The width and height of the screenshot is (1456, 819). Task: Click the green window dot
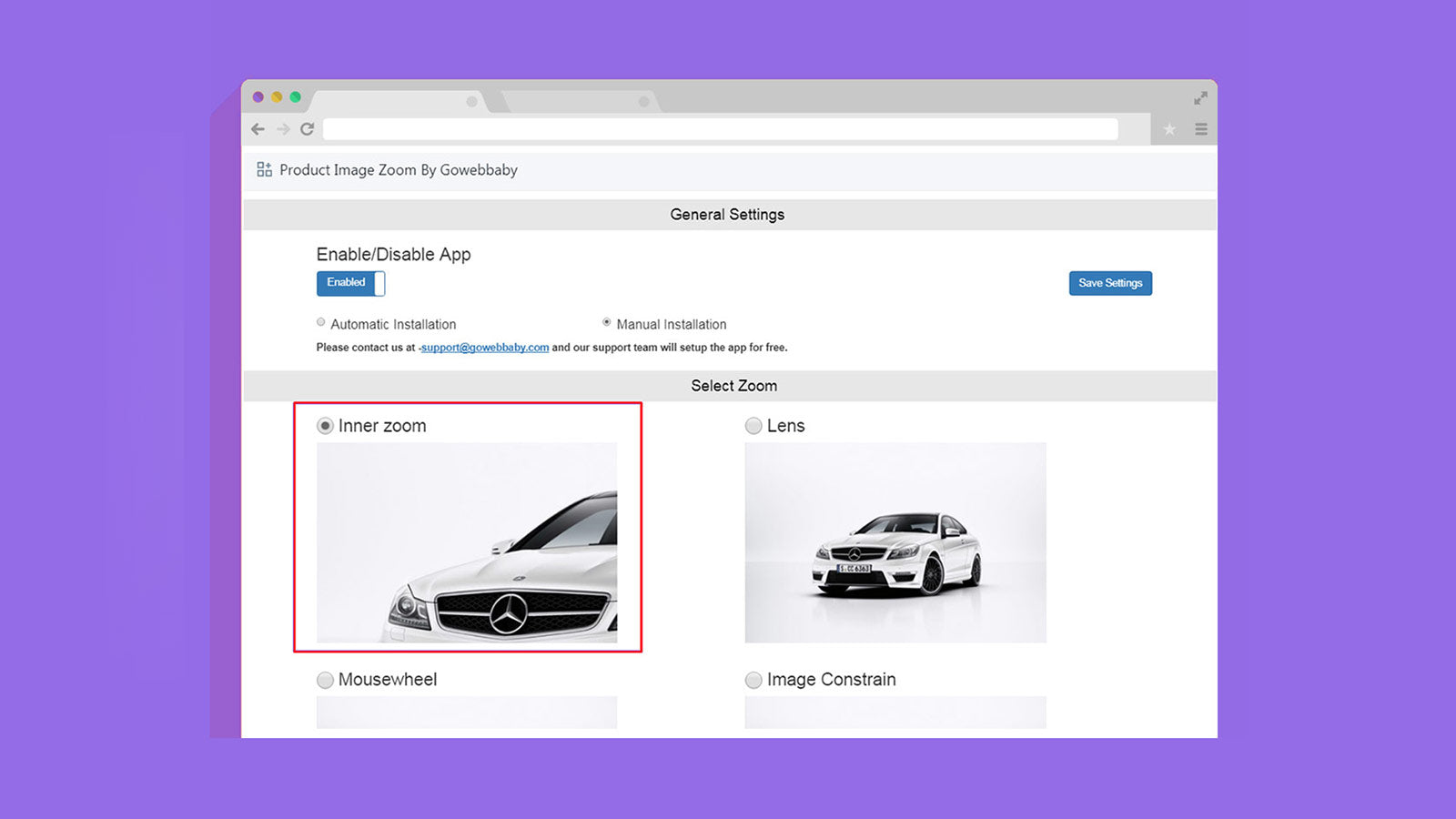click(293, 96)
